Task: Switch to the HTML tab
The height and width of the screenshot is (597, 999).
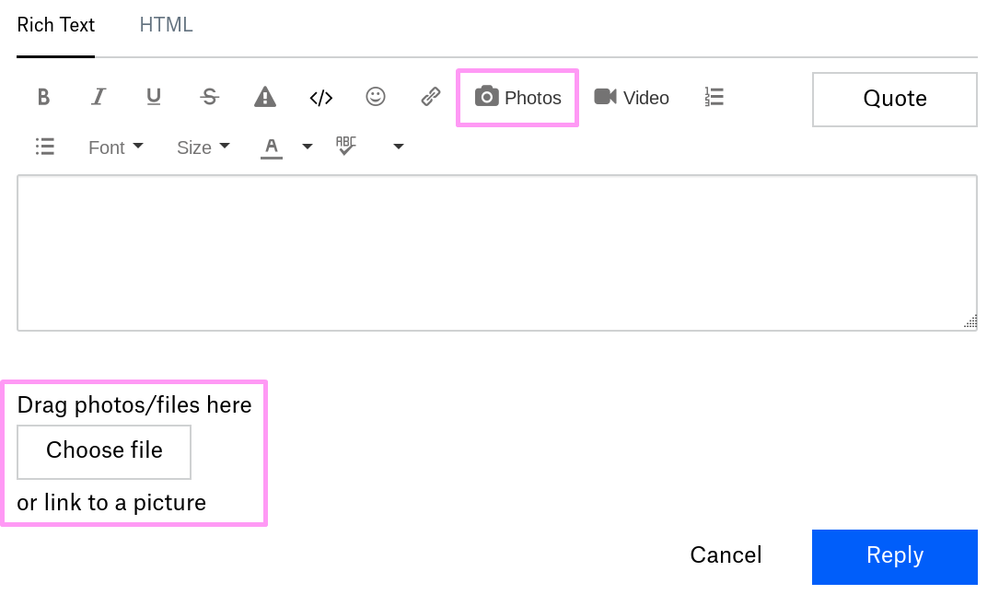Action: [x=166, y=25]
